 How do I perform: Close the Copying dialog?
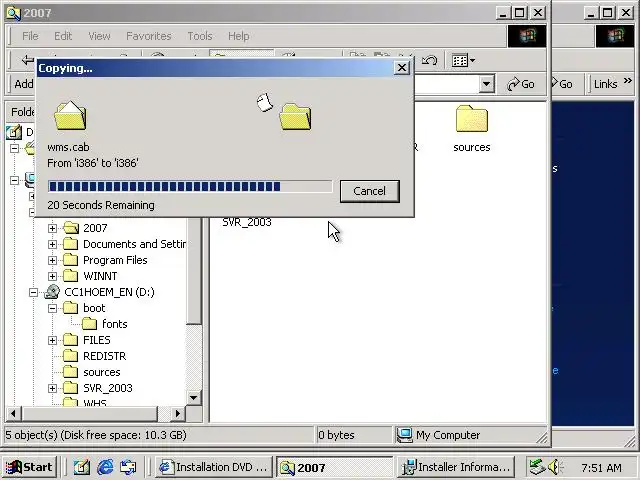[x=402, y=68]
